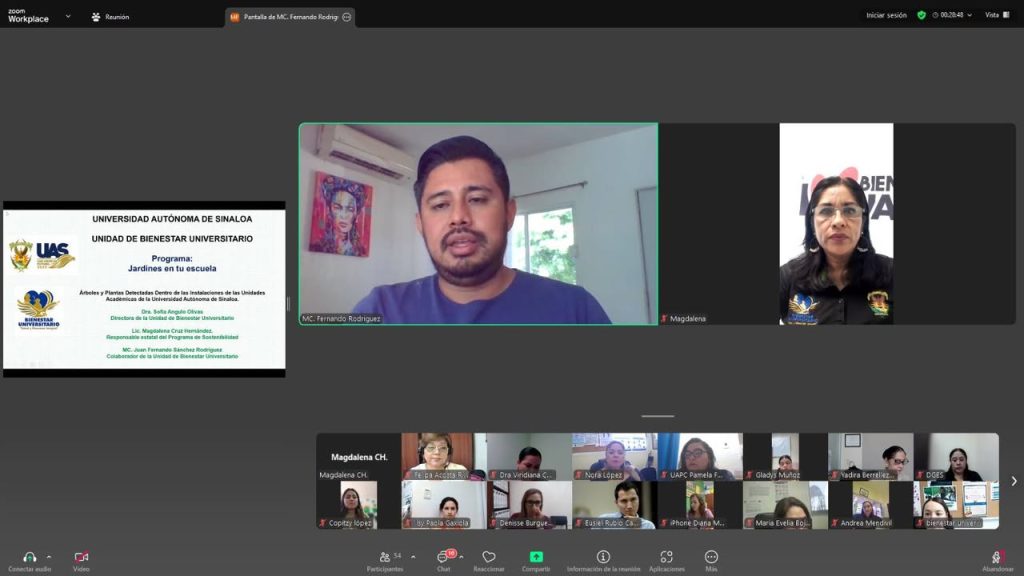The width and height of the screenshot is (1024, 576).
Task: Select Gladys Muñoz's video thumbnail
Action: (785, 456)
